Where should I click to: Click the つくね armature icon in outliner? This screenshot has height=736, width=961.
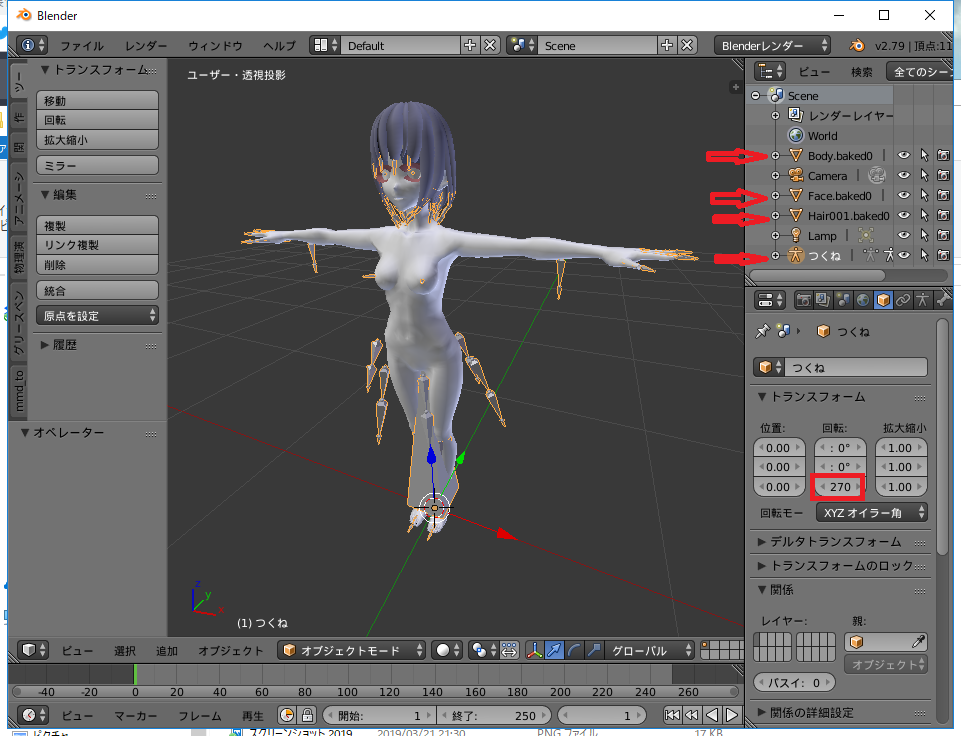pyautogui.click(x=796, y=255)
